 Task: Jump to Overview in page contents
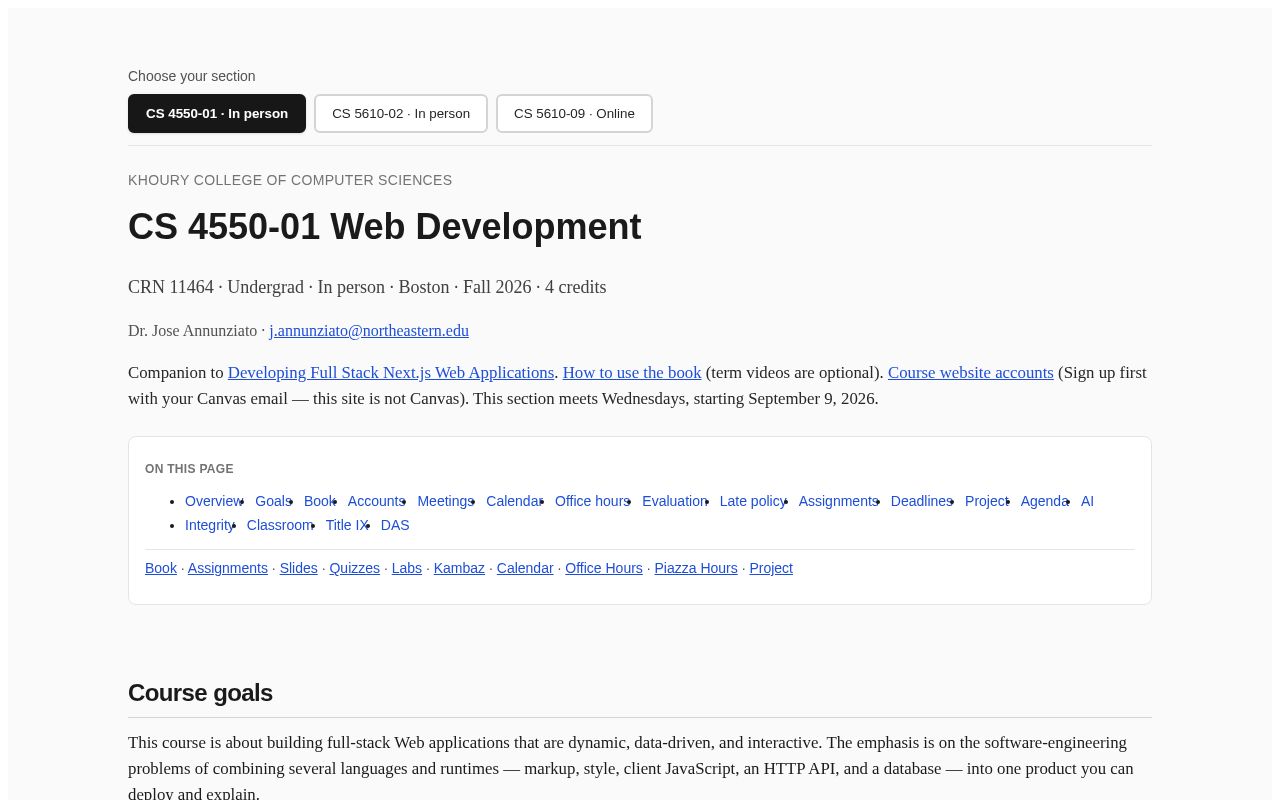(x=214, y=501)
